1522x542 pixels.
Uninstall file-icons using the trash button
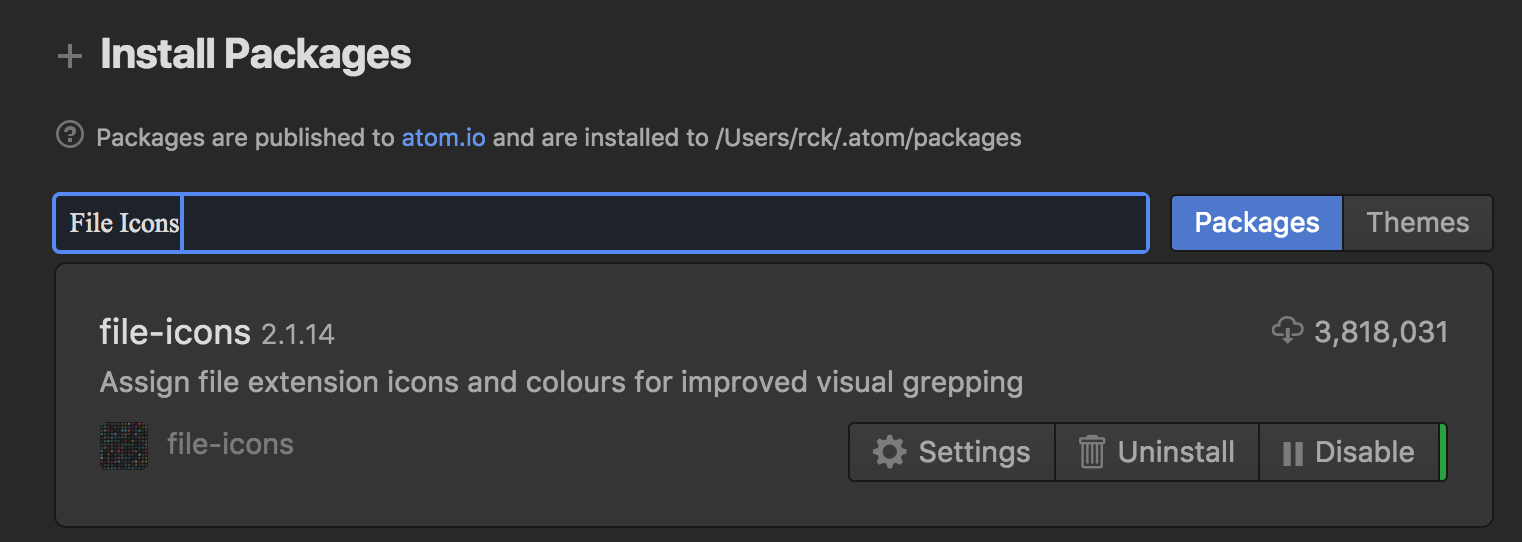pyautogui.click(x=1157, y=452)
